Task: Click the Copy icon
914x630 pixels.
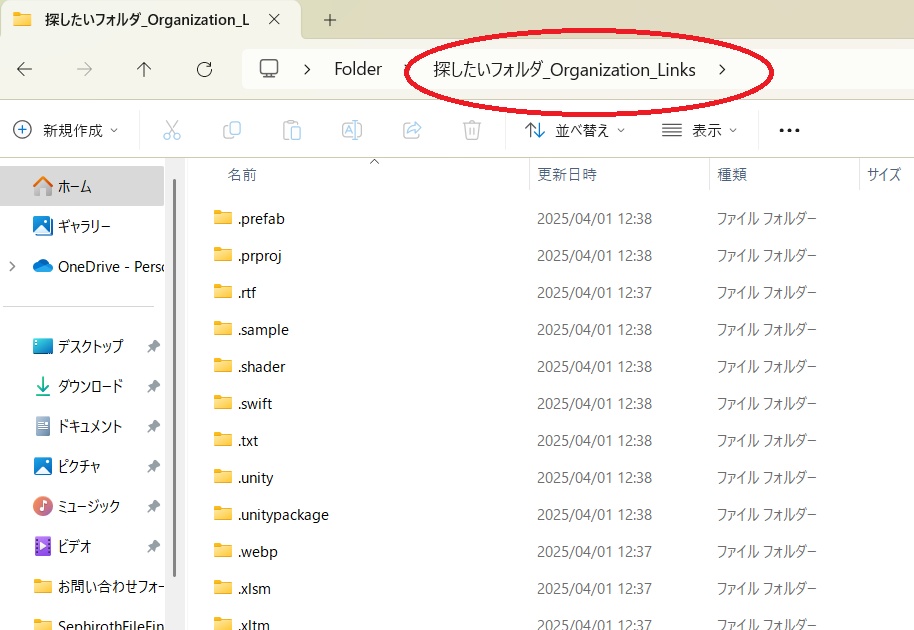Action: [x=231, y=130]
